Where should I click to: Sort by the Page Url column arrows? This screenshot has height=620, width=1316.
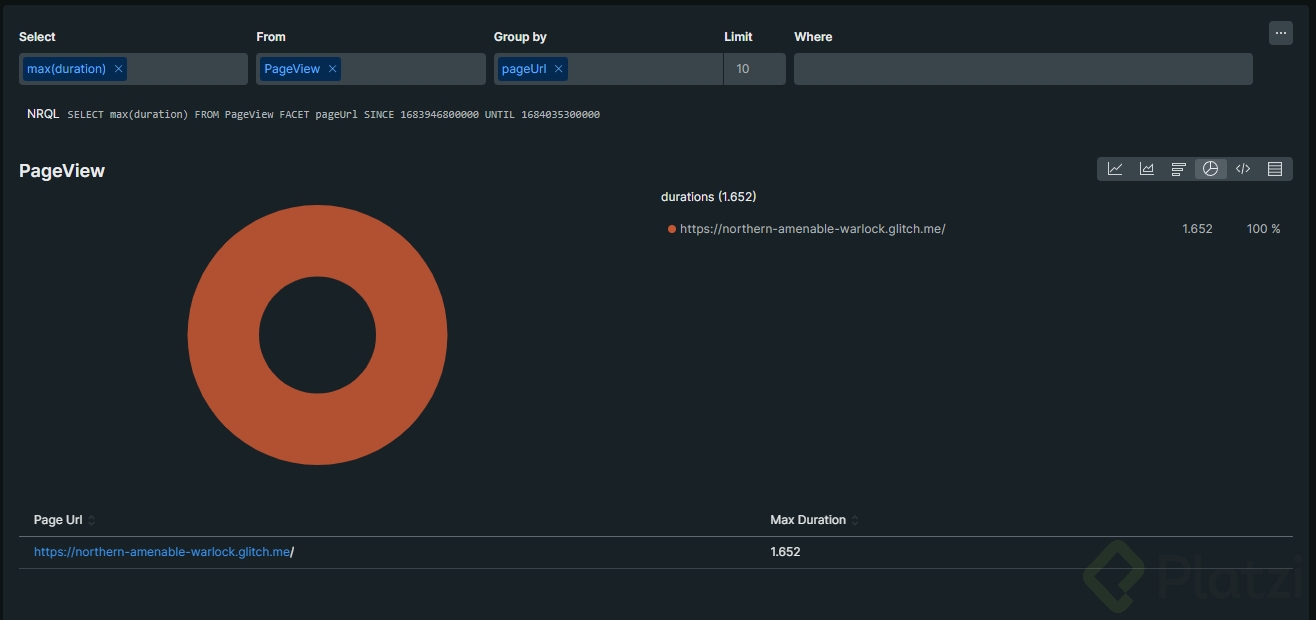click(92, 520)
